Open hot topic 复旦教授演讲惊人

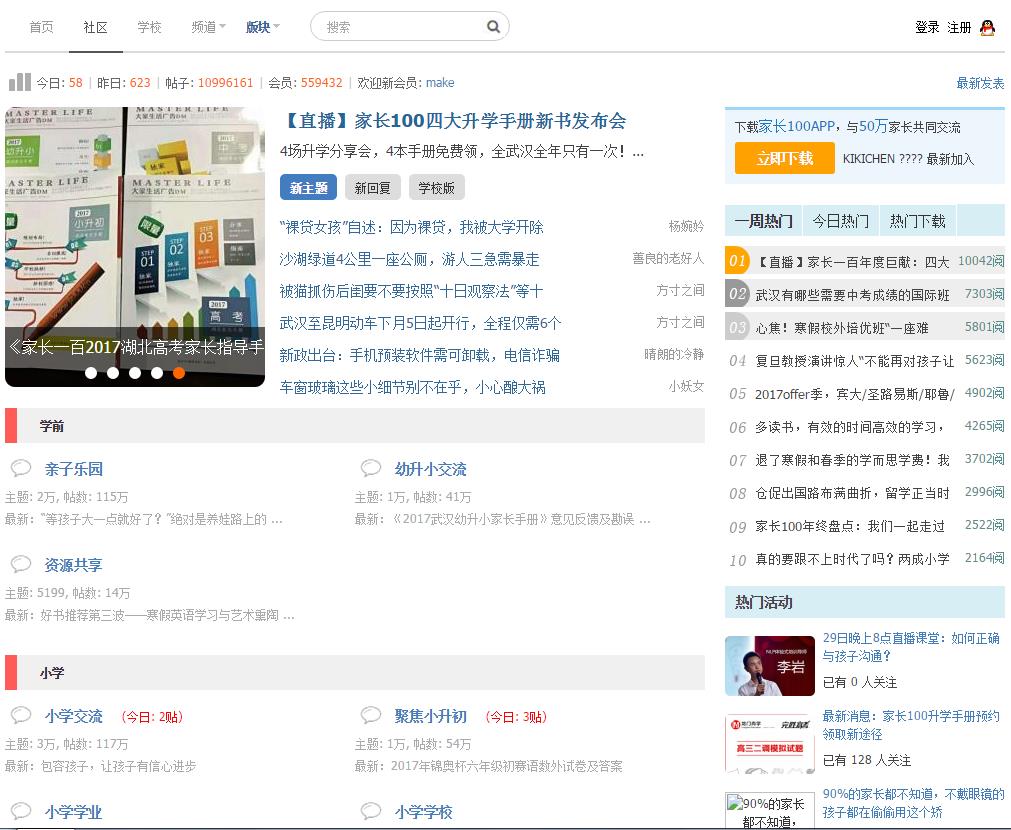pyautogui.click(x=854, y=361)
